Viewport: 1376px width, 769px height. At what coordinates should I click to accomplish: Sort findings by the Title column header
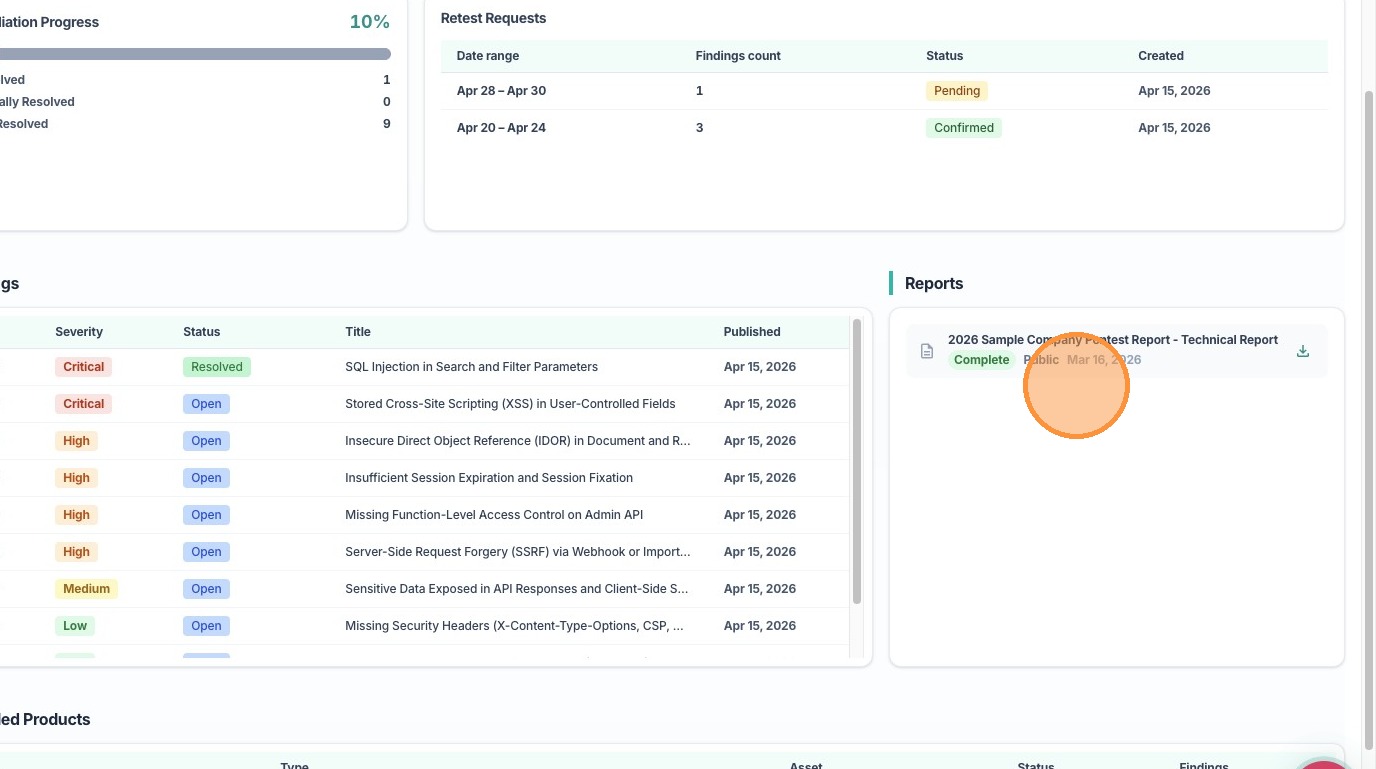(x=358, y=332)
